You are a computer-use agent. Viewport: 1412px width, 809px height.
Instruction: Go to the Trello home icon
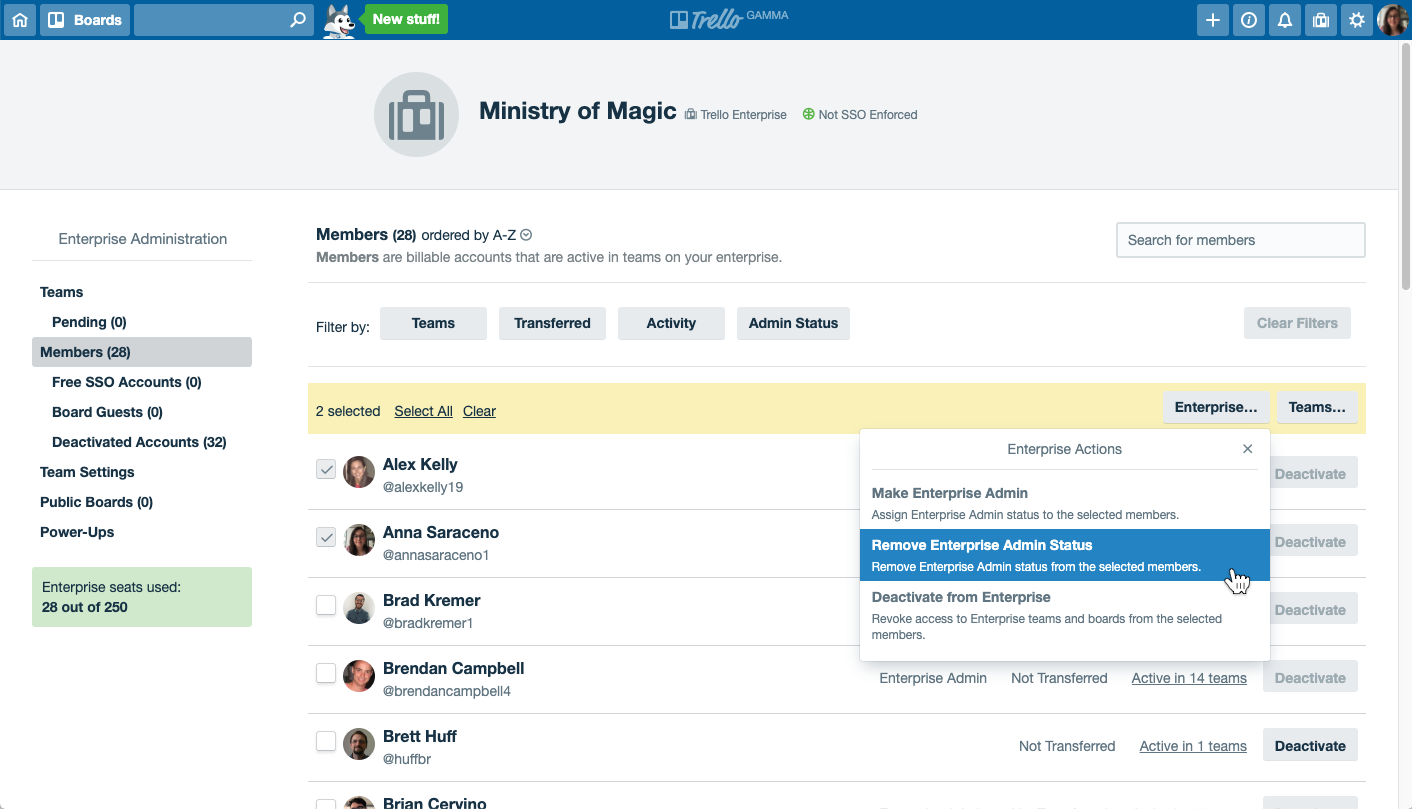pos(20,20)
